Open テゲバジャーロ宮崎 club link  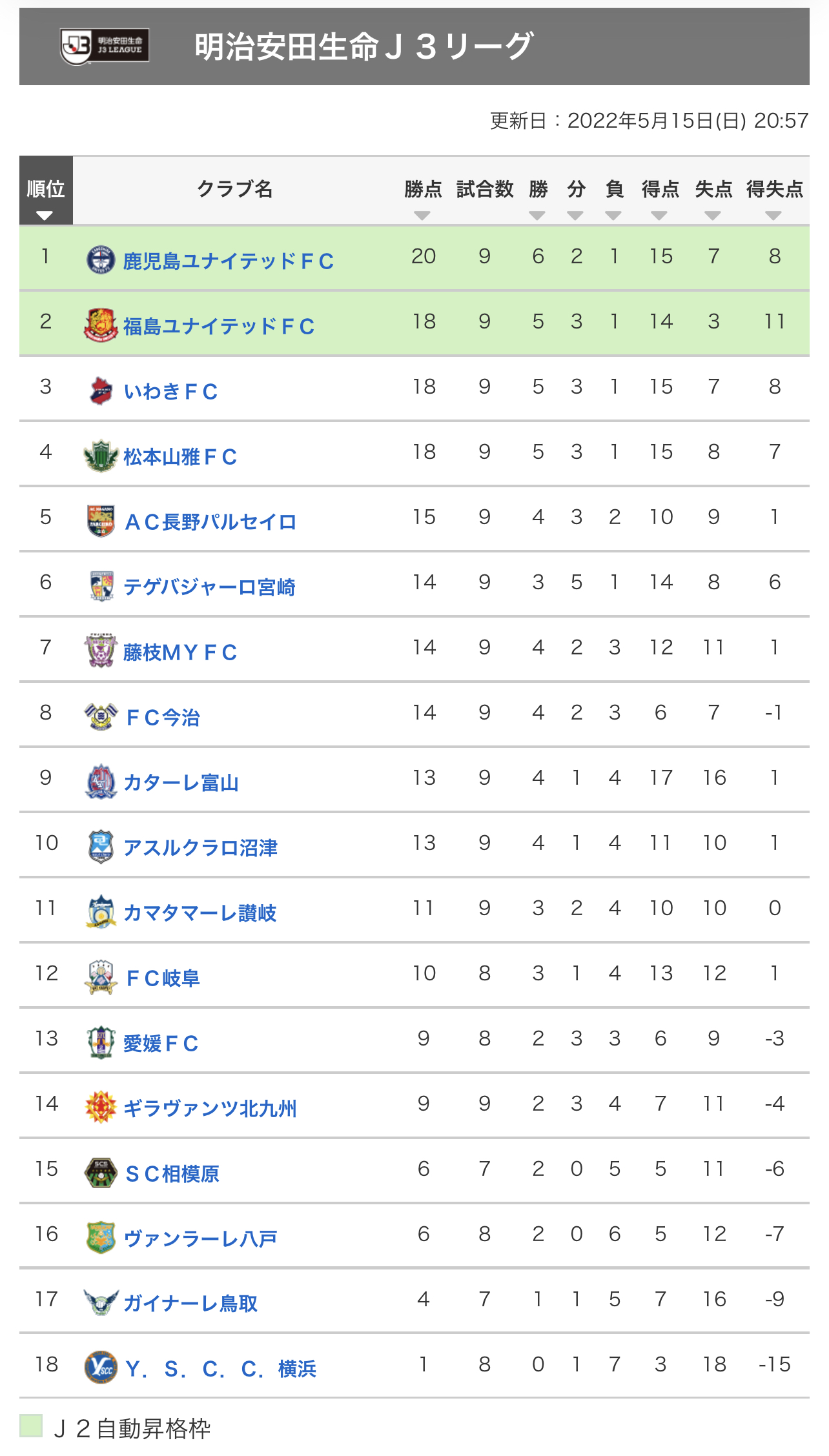pyautogui.click(x=209, y=587)
